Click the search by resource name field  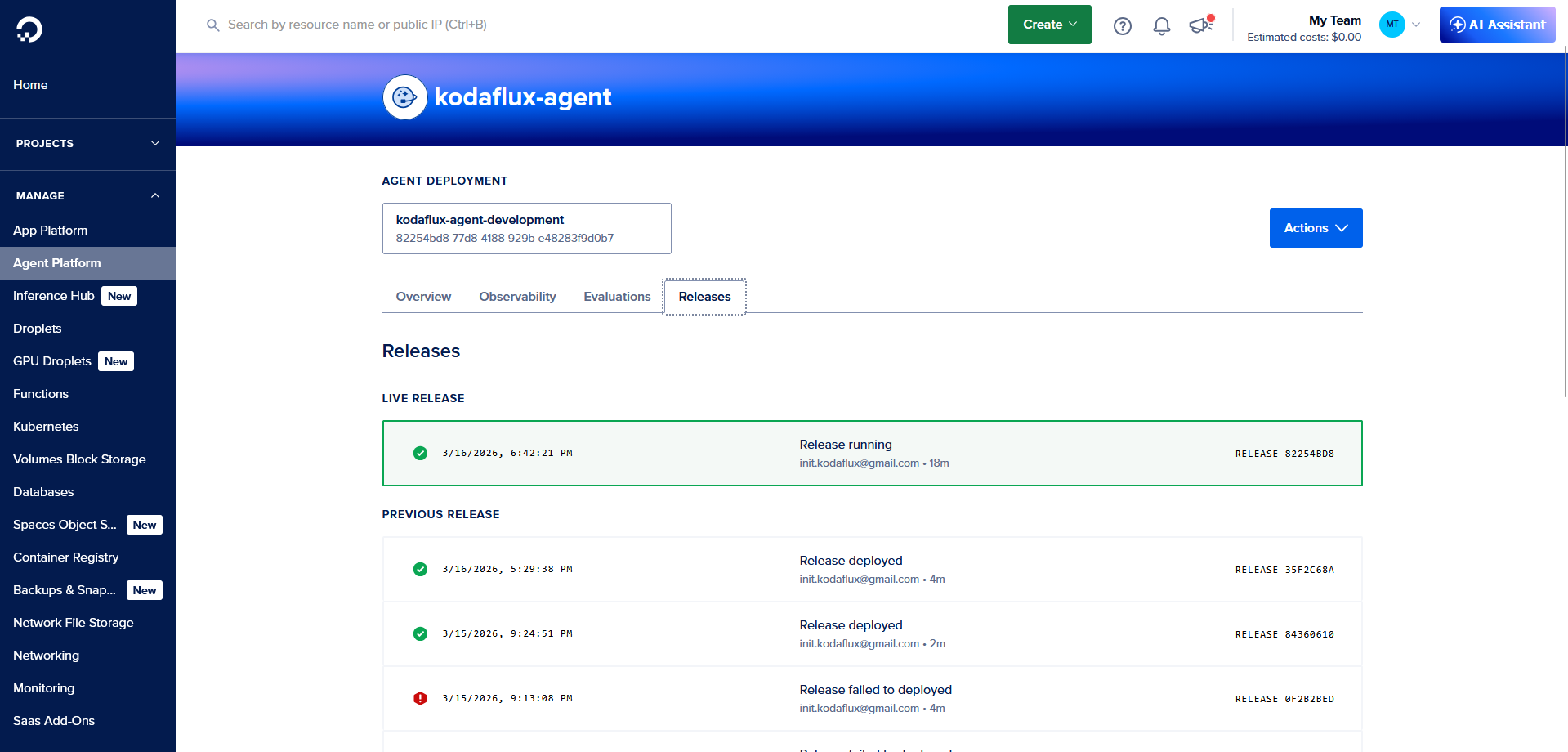pos(357,25)
